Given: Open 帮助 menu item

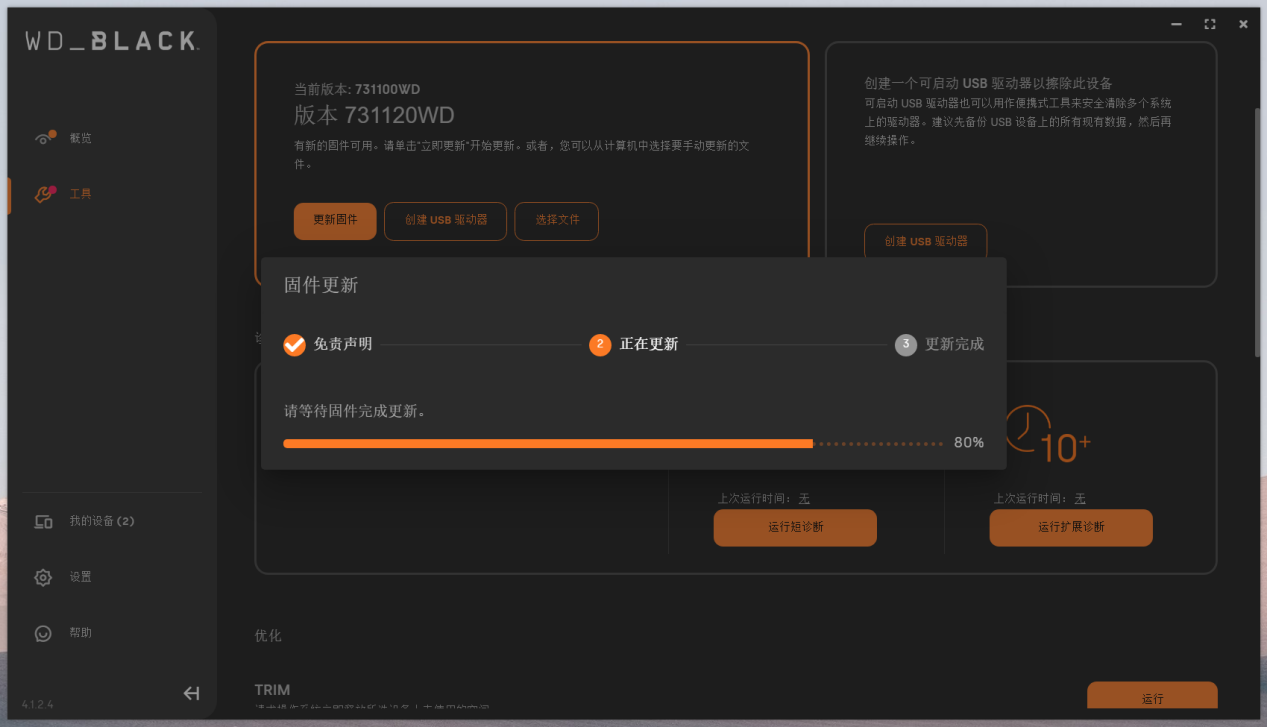Looking at the screenshot, I should coord(80,633).
